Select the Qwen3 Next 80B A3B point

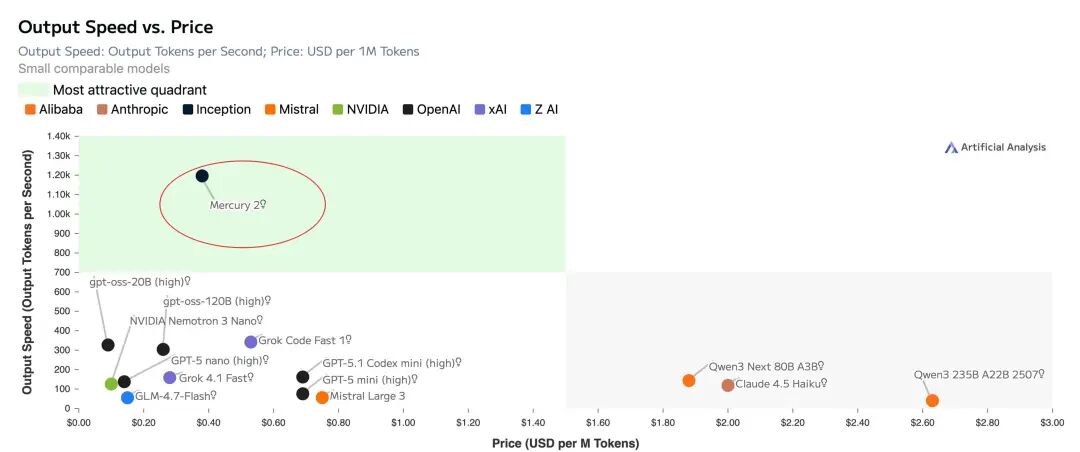pyautogui.click(x=689, y=380)
